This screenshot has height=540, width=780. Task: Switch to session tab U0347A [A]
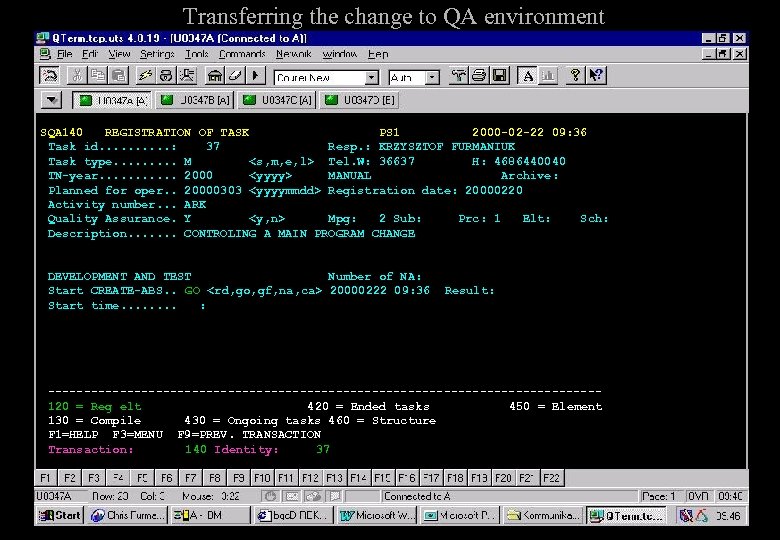tap(112, 100)
